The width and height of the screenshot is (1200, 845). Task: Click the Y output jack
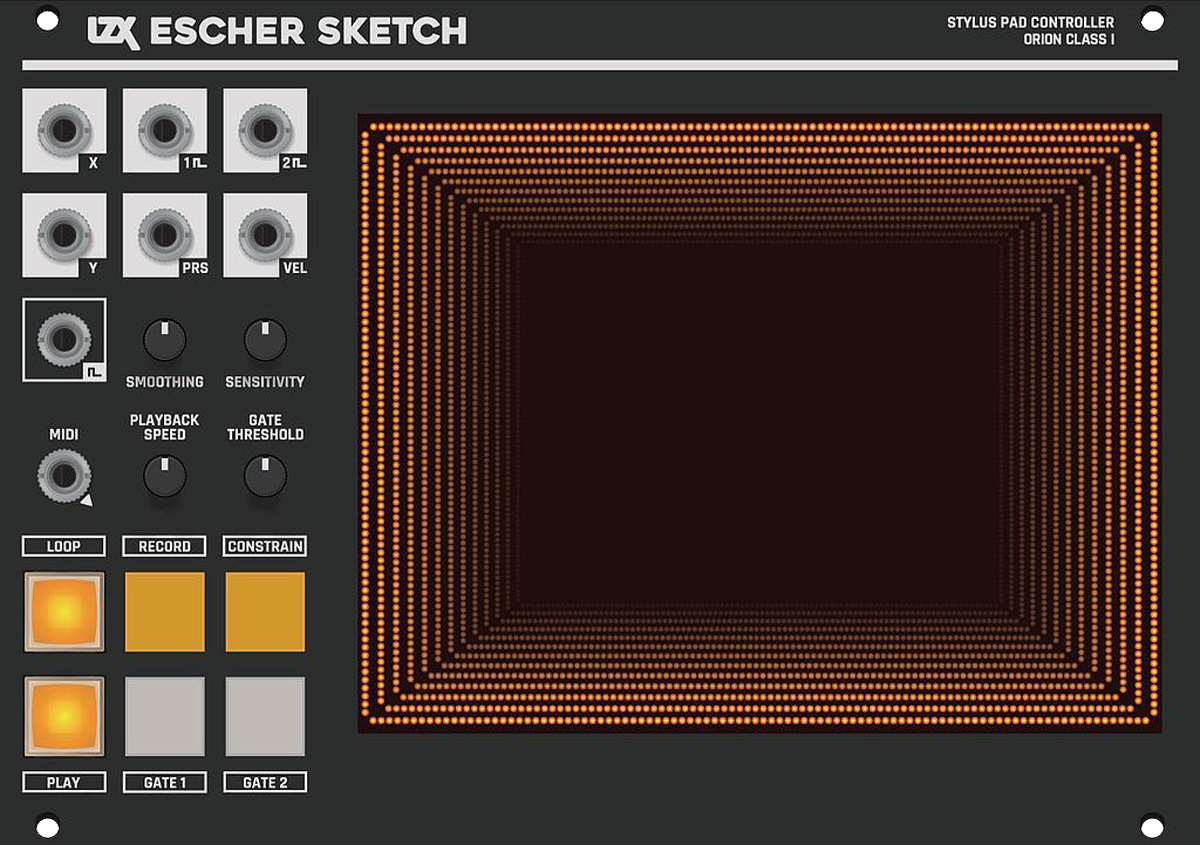pos(64,235)
